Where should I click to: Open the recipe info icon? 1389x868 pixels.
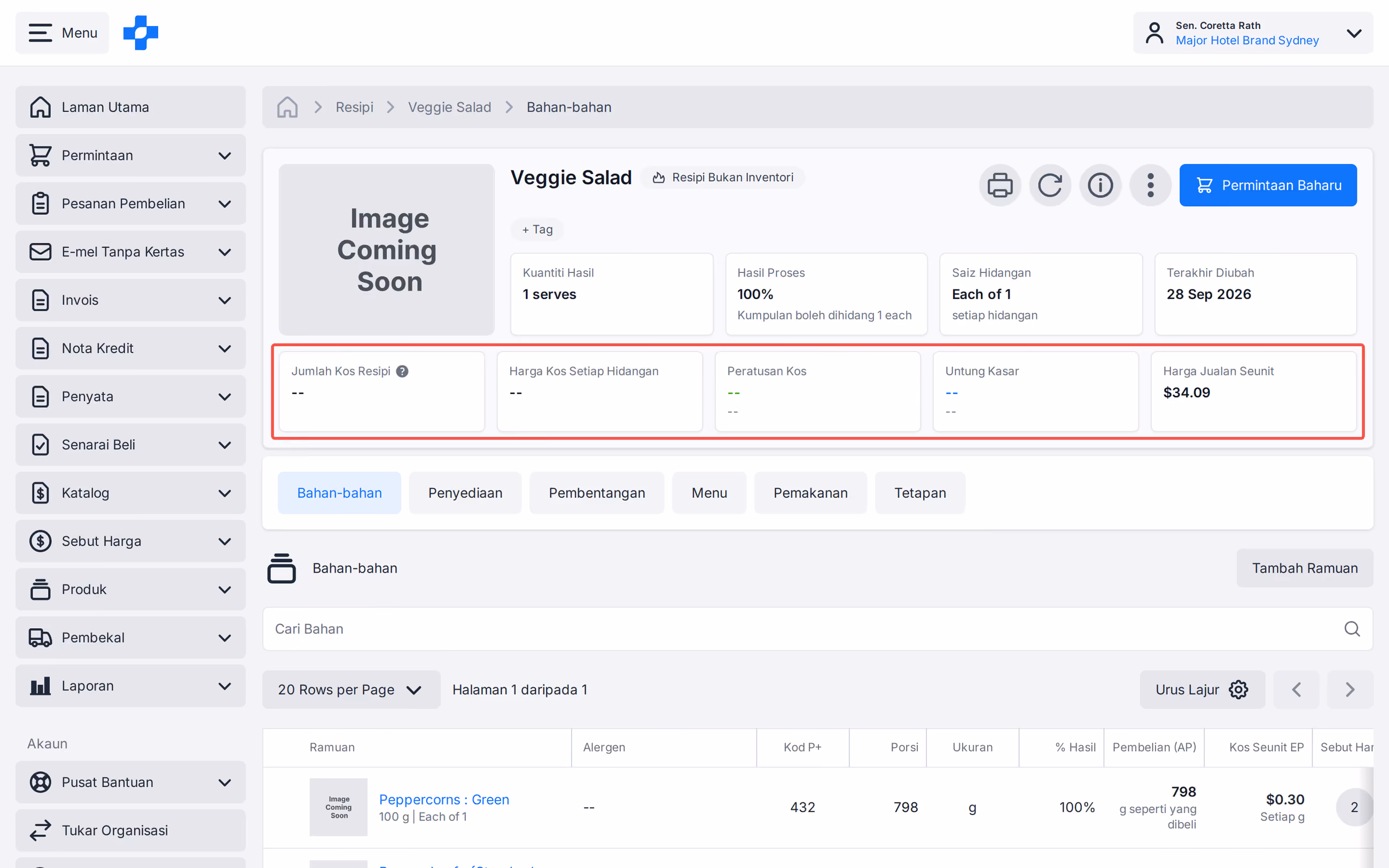tap(1101, 185)
